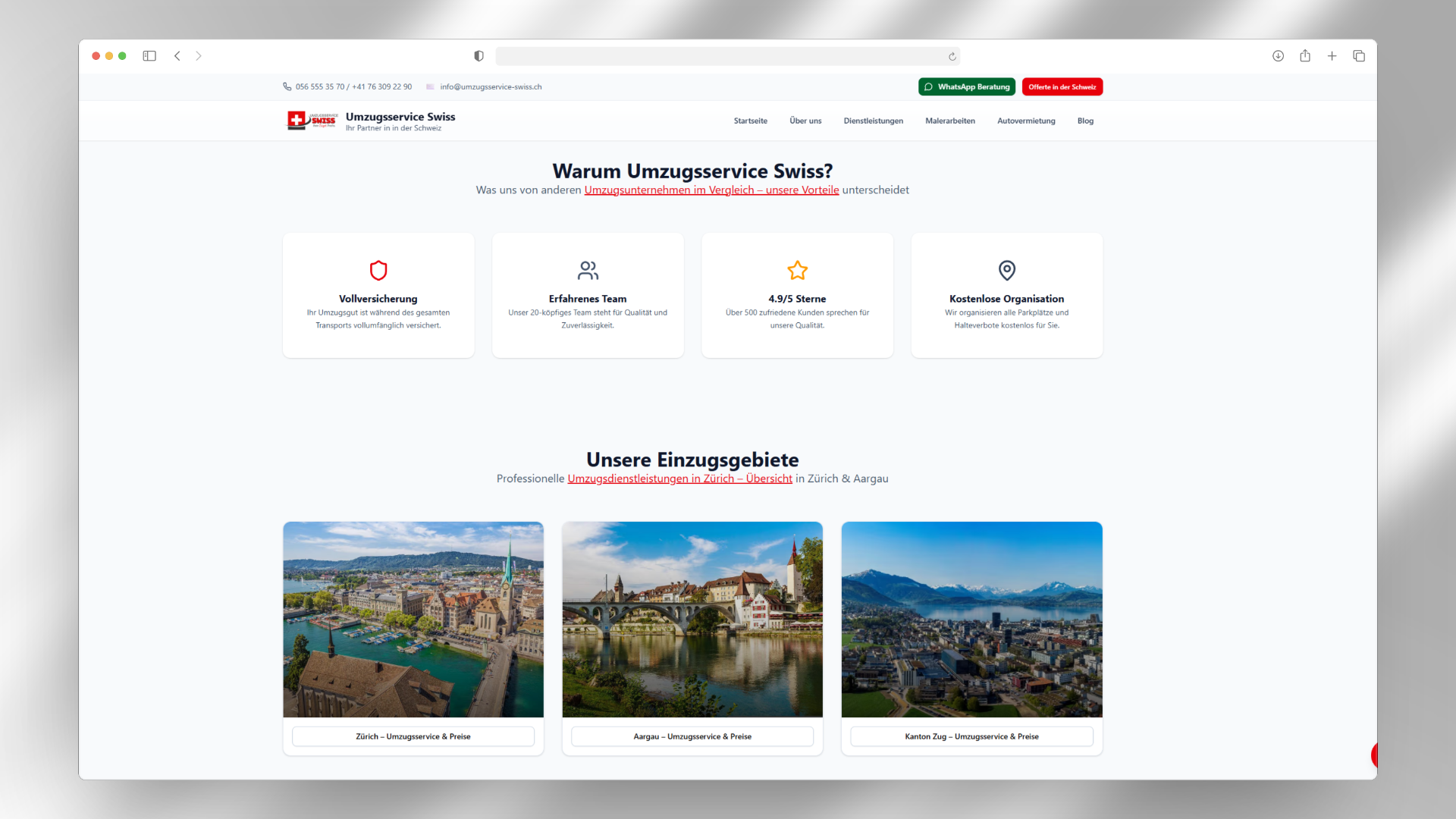The height and width of the screenshot is (819, 1456).
Task: Open the 'Umzugsunternehmen im Vergleich – unsere Vorteile' link
Action: [711, 190]
